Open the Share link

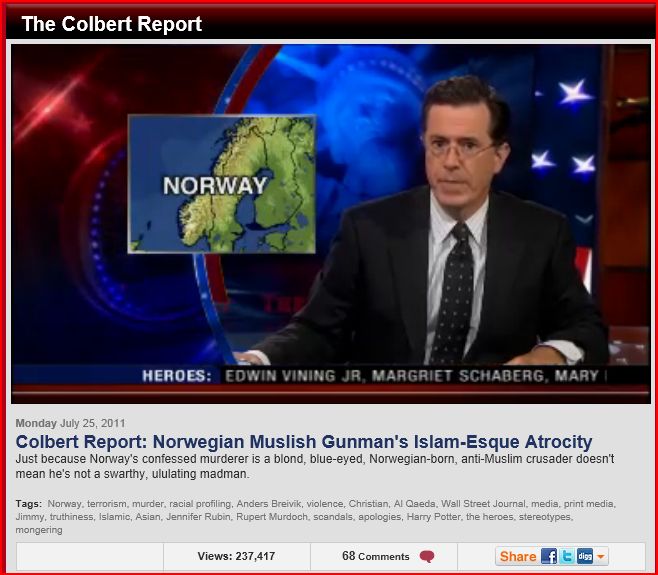[518, 556]
